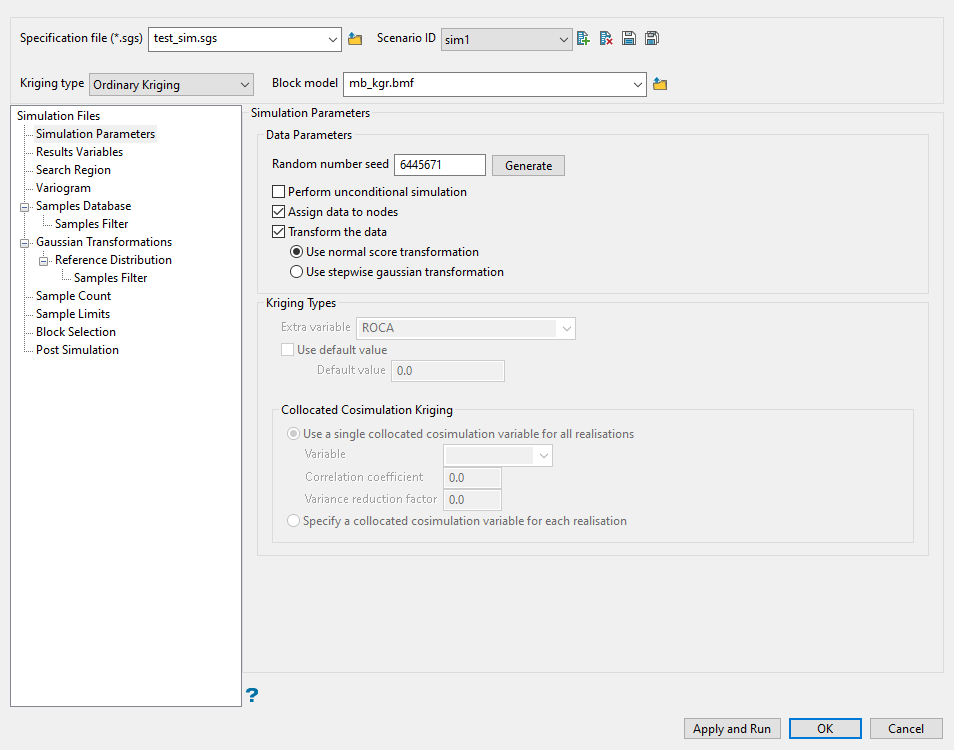Image resolution: width=954 pixels, height=750 pixels.
Task: Open the Post Simulation settings page
Action: click(77, 349)
